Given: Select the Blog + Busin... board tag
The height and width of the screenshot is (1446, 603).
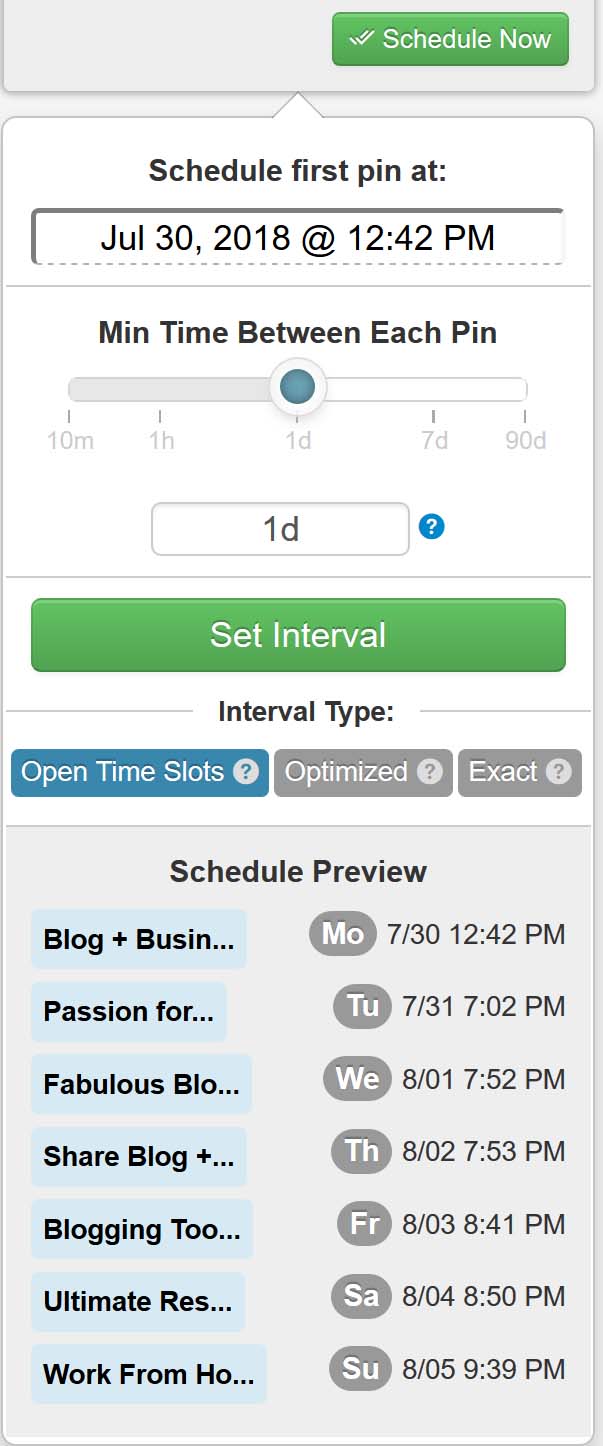Looking at the screenshot, I should (139, 939).
